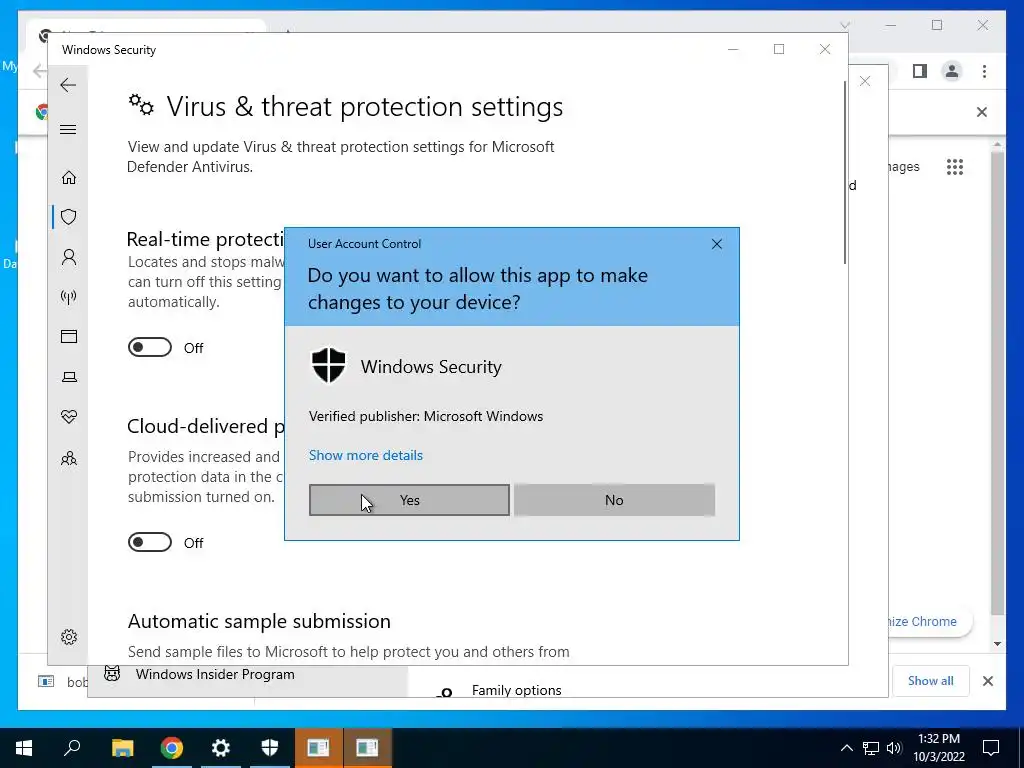Click the Chrome page vertical scrollbar
The width and height of the screenshot is (1024, 768).
coord(997,383)
